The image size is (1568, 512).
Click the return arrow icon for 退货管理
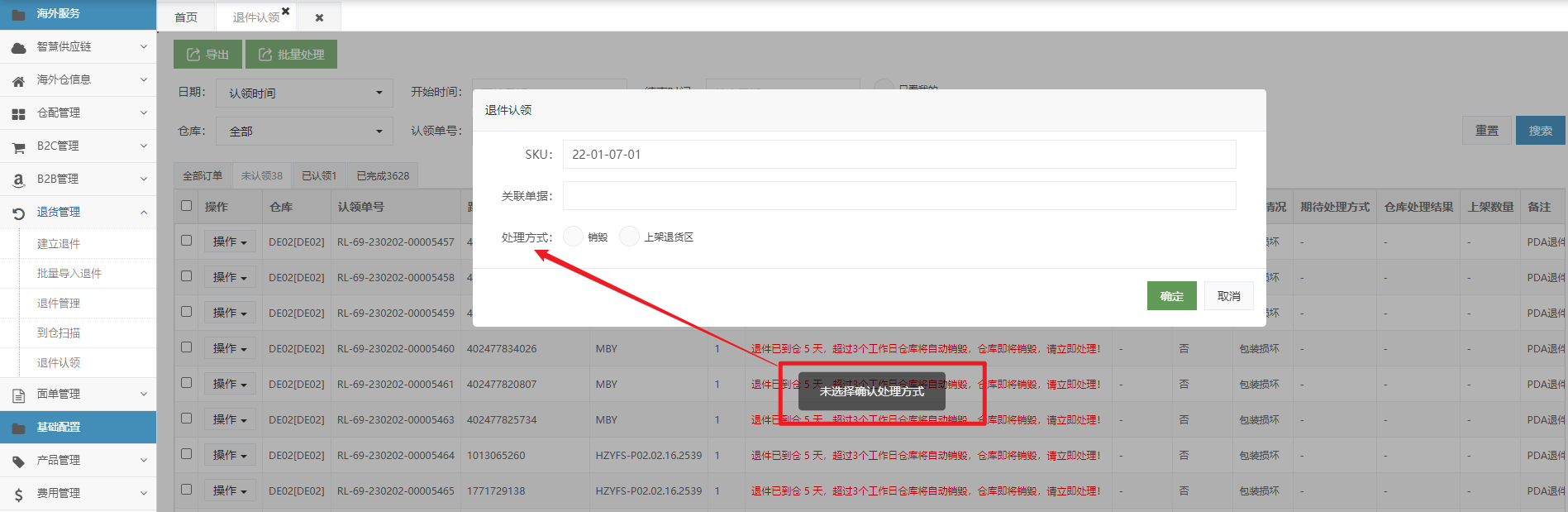coord(18,213)
